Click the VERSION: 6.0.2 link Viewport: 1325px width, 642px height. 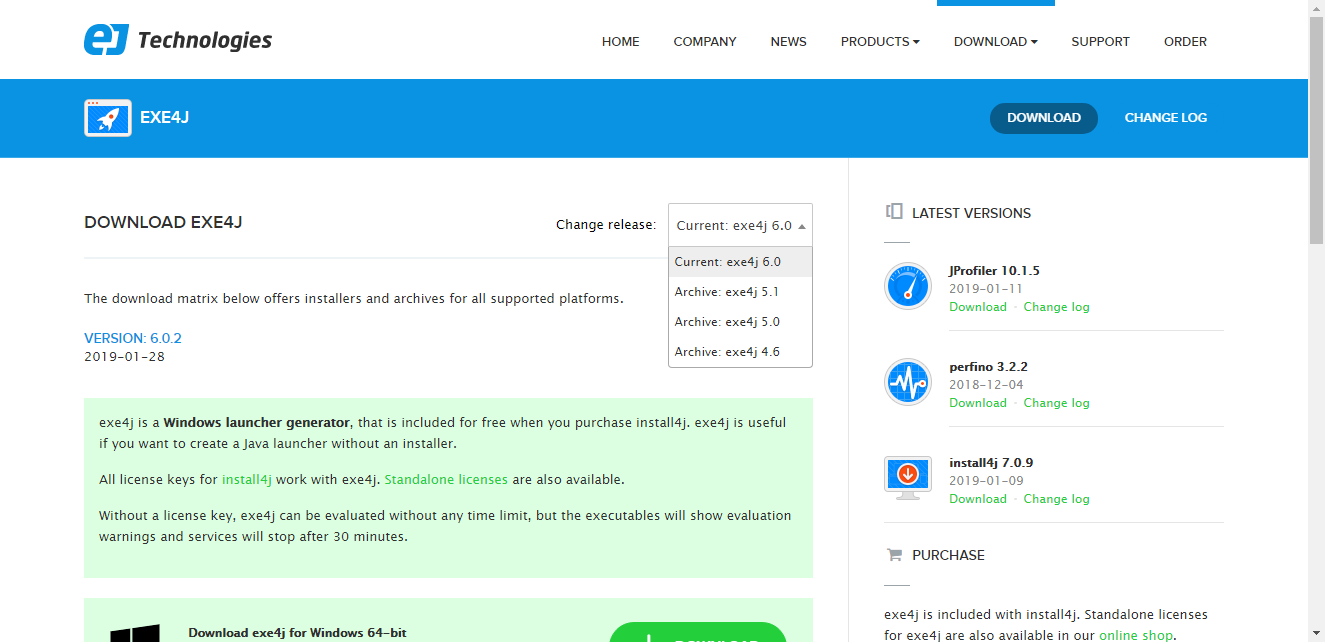point(133,338)
